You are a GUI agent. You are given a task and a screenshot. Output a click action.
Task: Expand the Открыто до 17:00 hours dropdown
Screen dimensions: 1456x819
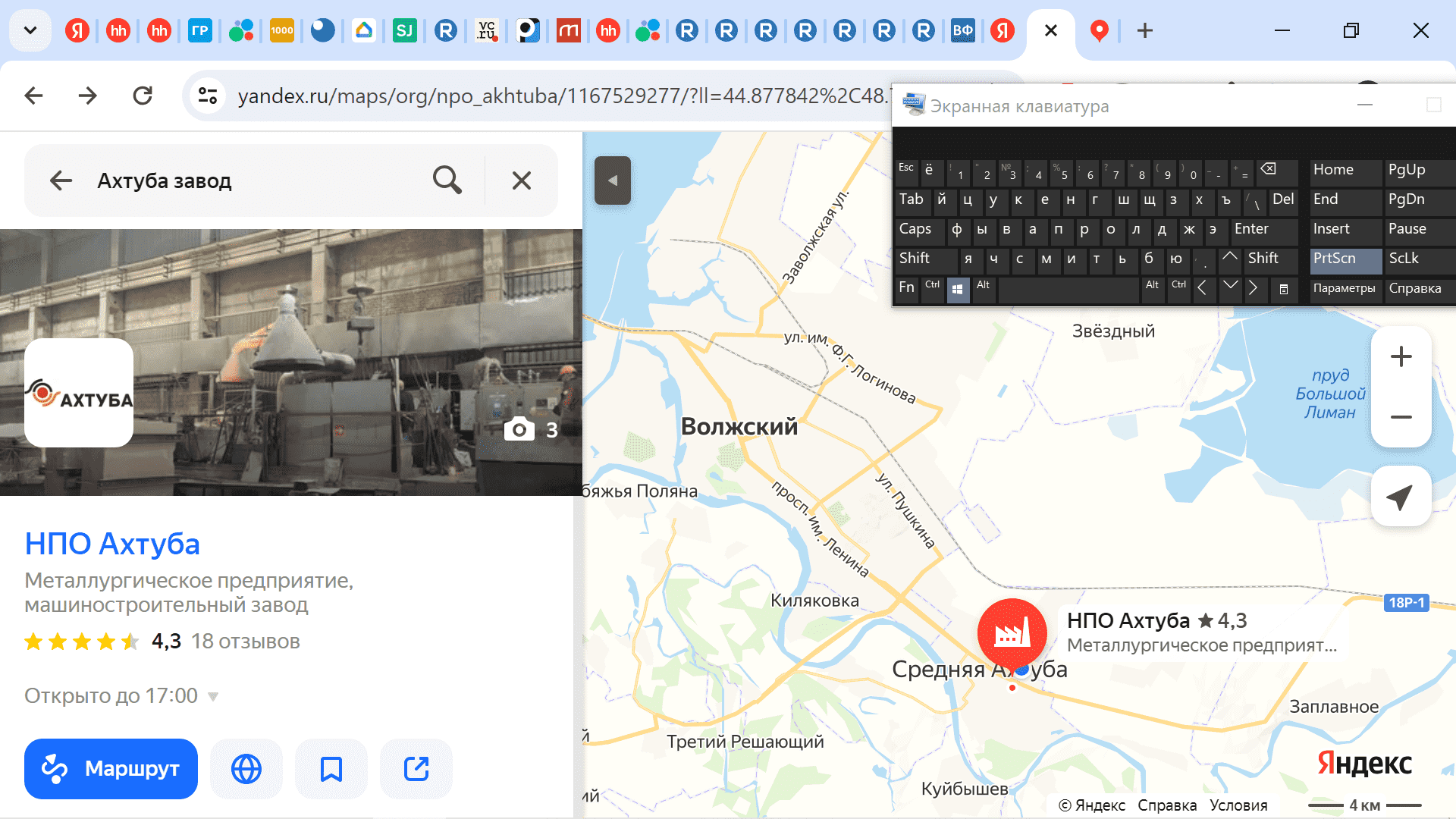coord(121,695)
